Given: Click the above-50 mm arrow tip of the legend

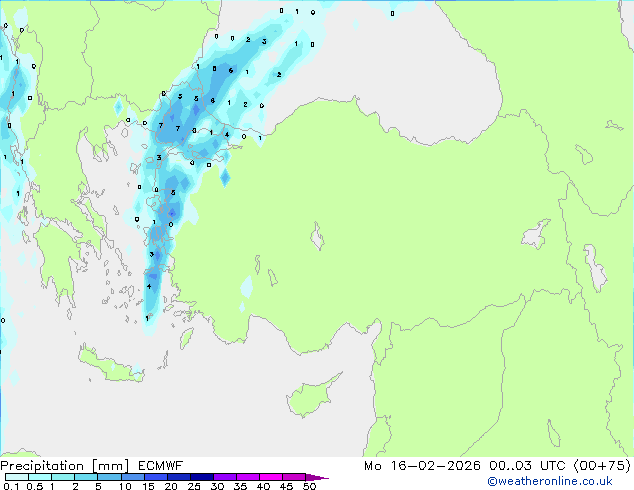Looking at the screenshot, I should coord(317,477).
